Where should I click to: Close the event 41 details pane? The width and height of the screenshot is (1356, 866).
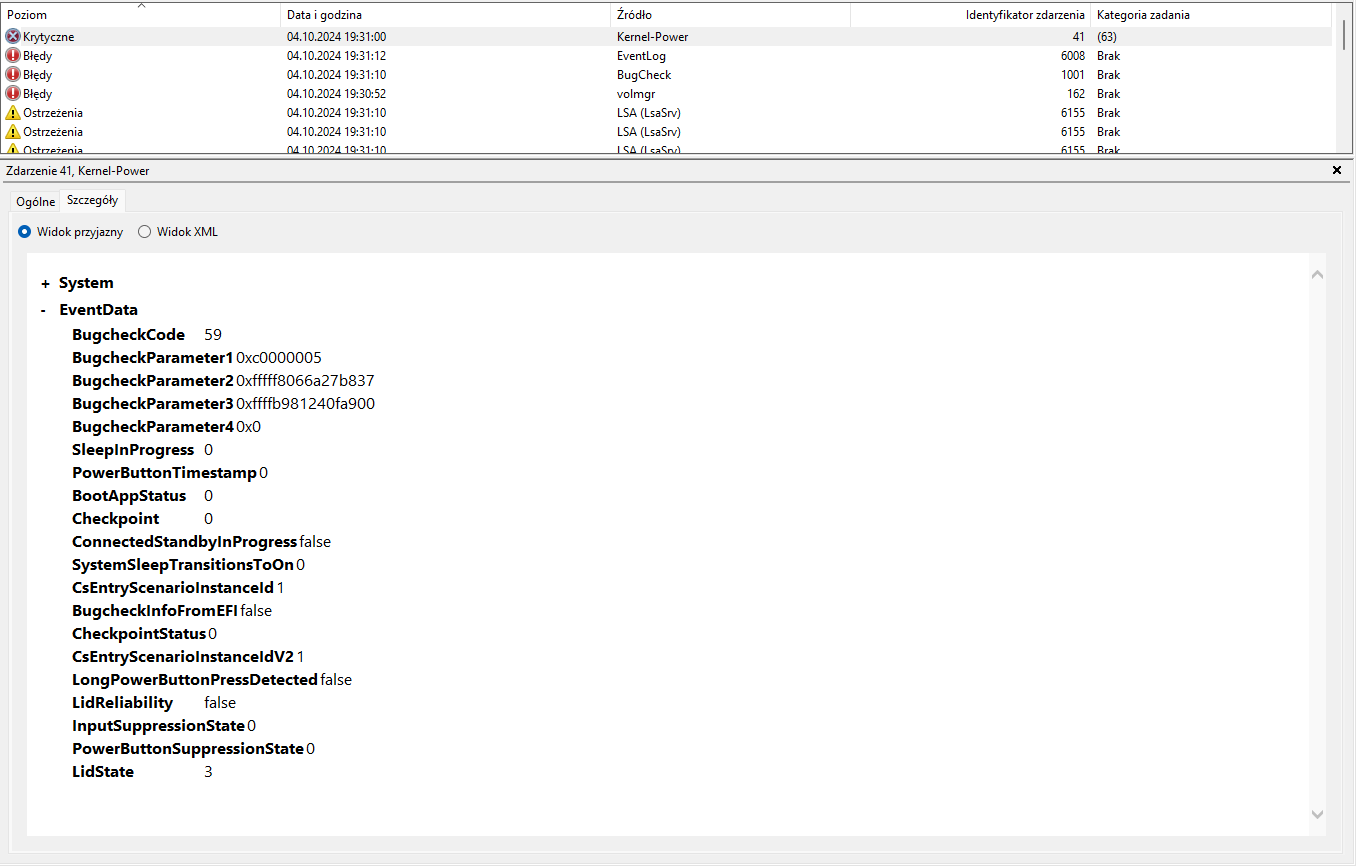tap(1337, 171)
